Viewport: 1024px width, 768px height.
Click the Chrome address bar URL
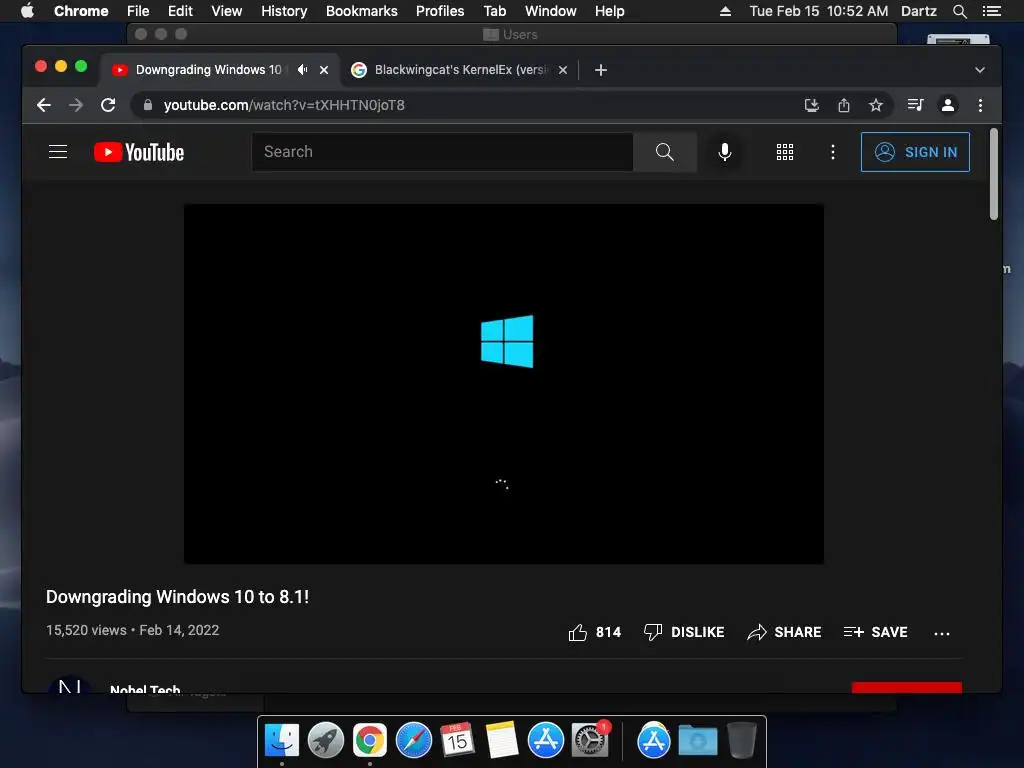click(x=283, y=105)
